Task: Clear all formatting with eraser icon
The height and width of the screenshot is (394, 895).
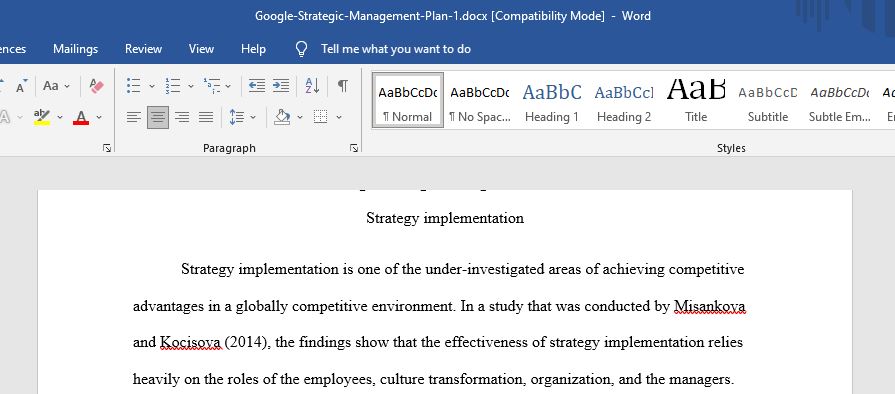Action: pos(96,86)
